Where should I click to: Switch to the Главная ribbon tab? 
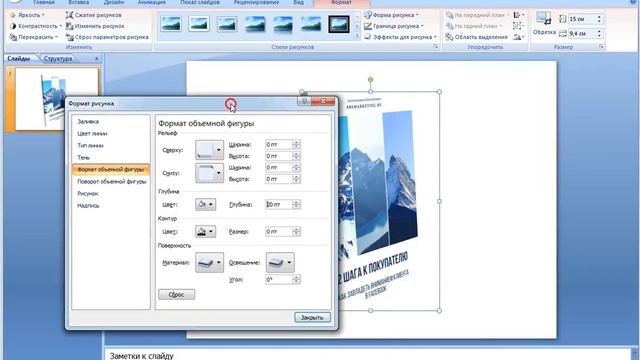(44, 2)
